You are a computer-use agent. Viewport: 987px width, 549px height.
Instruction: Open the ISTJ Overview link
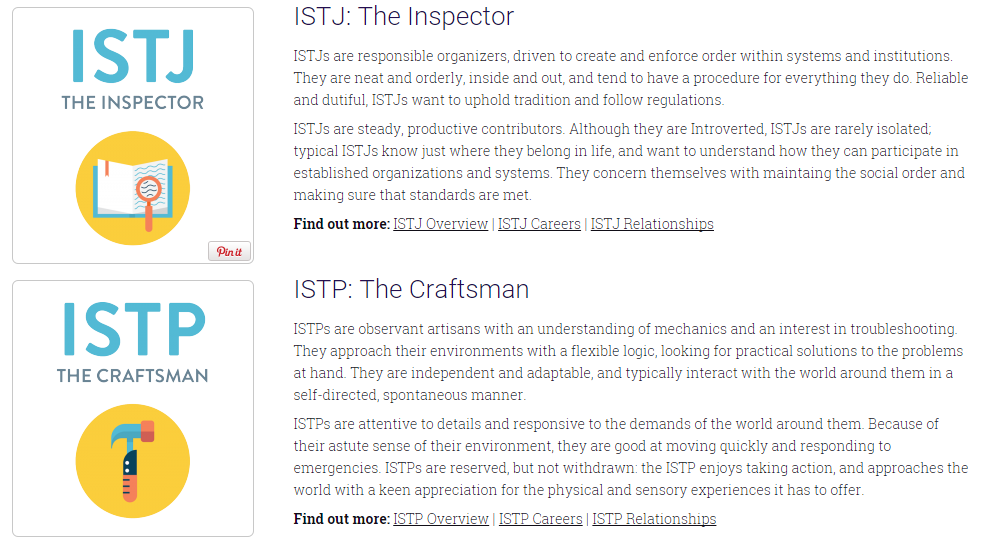pyautogui.click(x=441, y=224)
